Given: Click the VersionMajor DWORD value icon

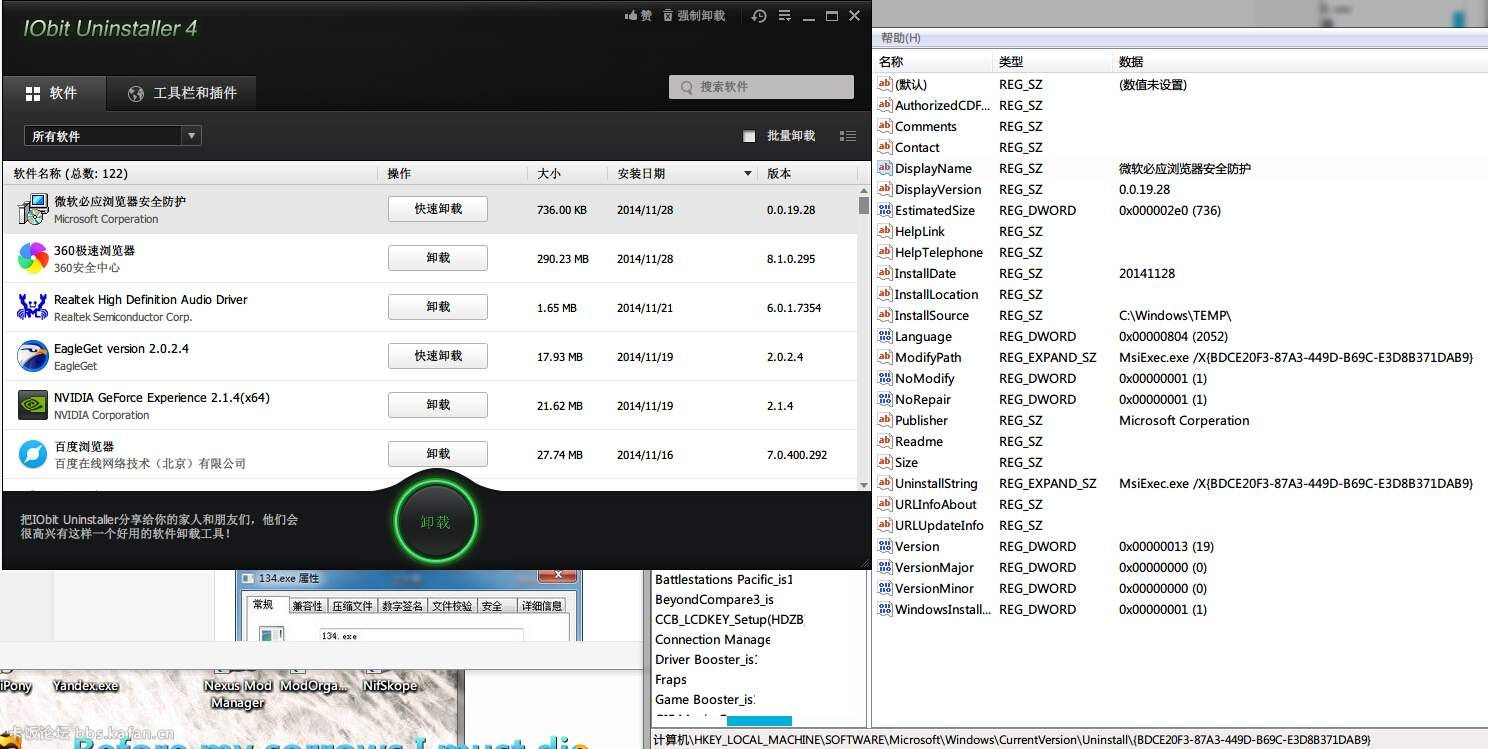Looking at the screenshot, I should coord(884,567).
